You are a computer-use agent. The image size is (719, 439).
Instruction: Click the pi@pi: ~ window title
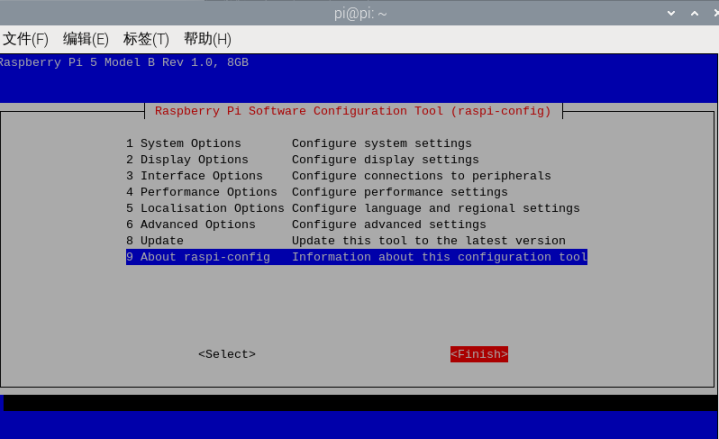(x=360, y=14)
